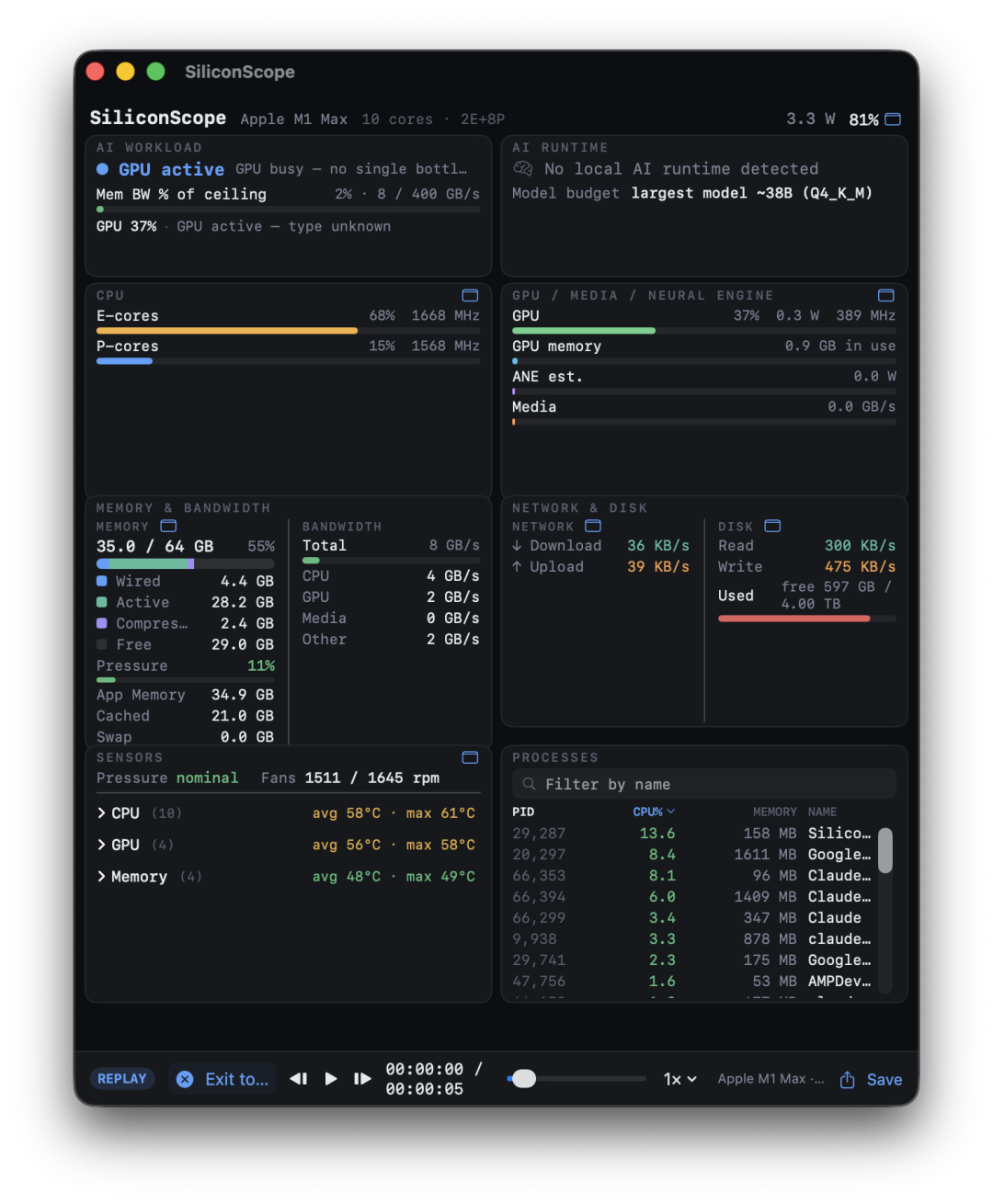Select the process row with PID 20,297
This screenshot has height=1204, width=993.
[691, 855]
